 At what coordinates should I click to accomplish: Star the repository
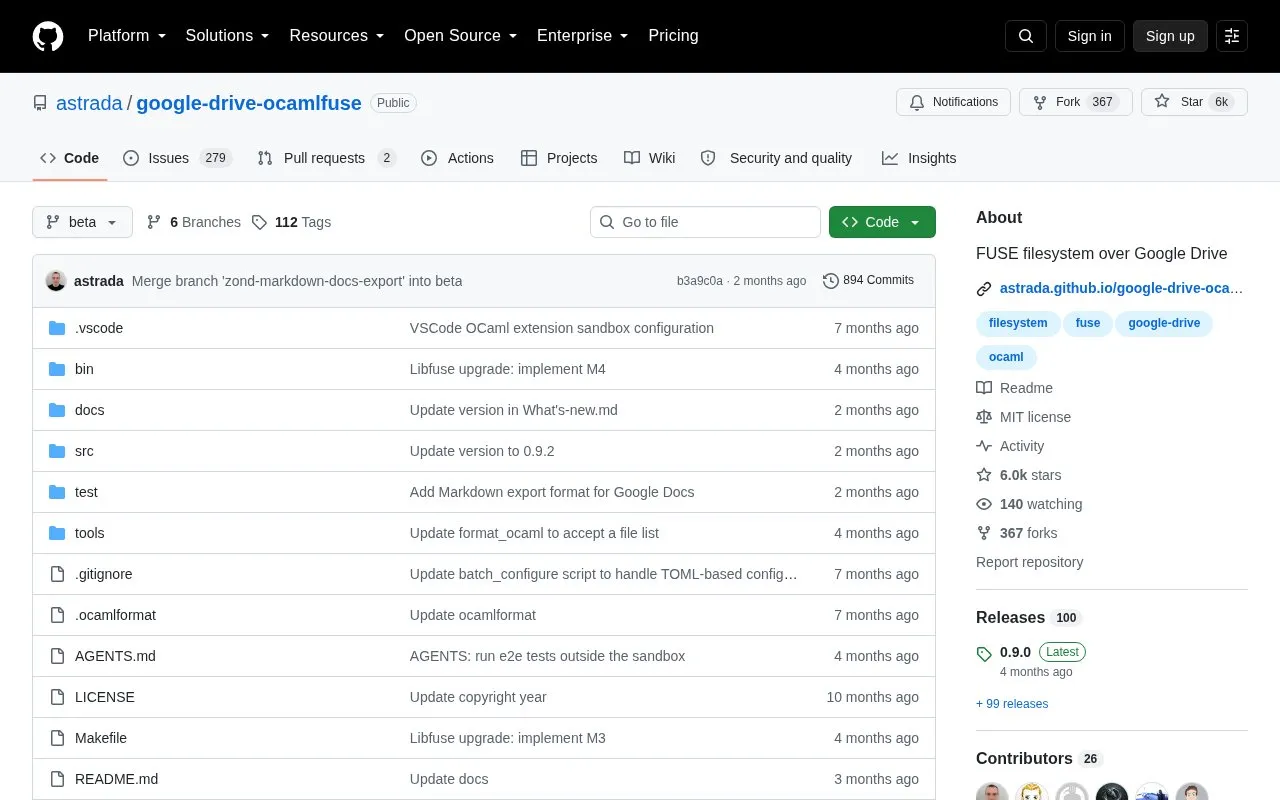click(1194, 102)
